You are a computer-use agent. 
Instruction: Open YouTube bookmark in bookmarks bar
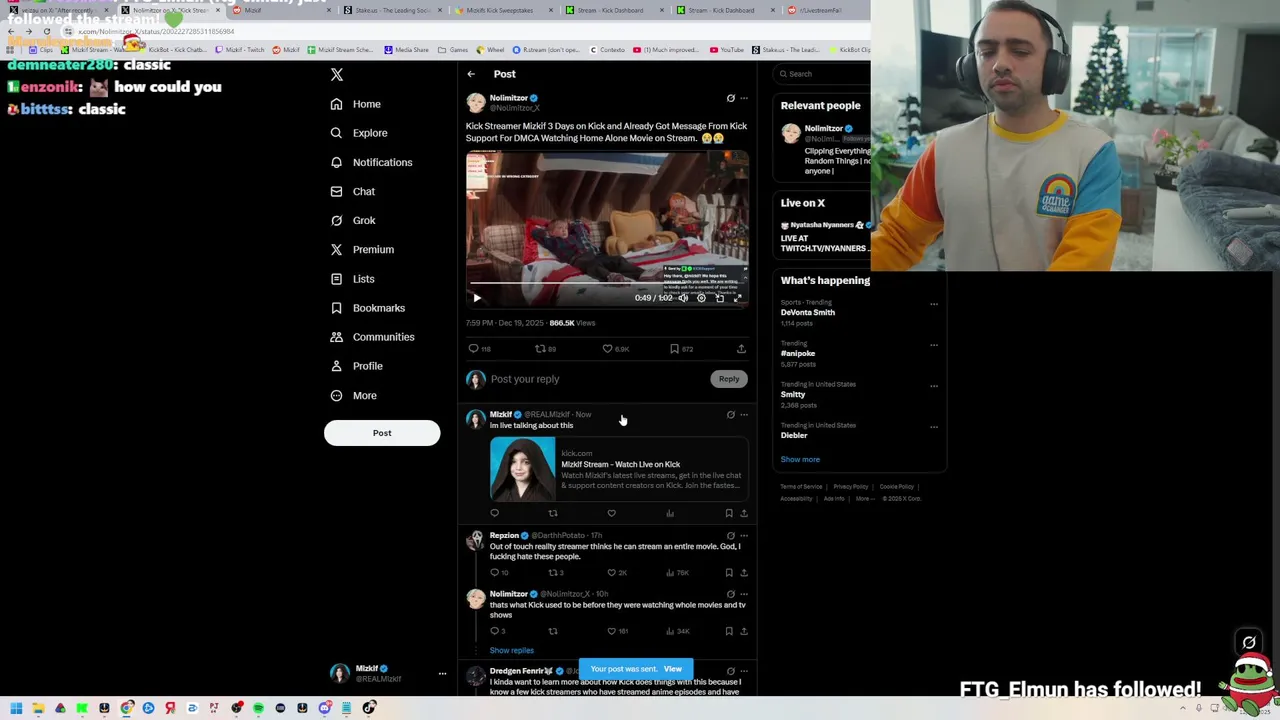727,50
